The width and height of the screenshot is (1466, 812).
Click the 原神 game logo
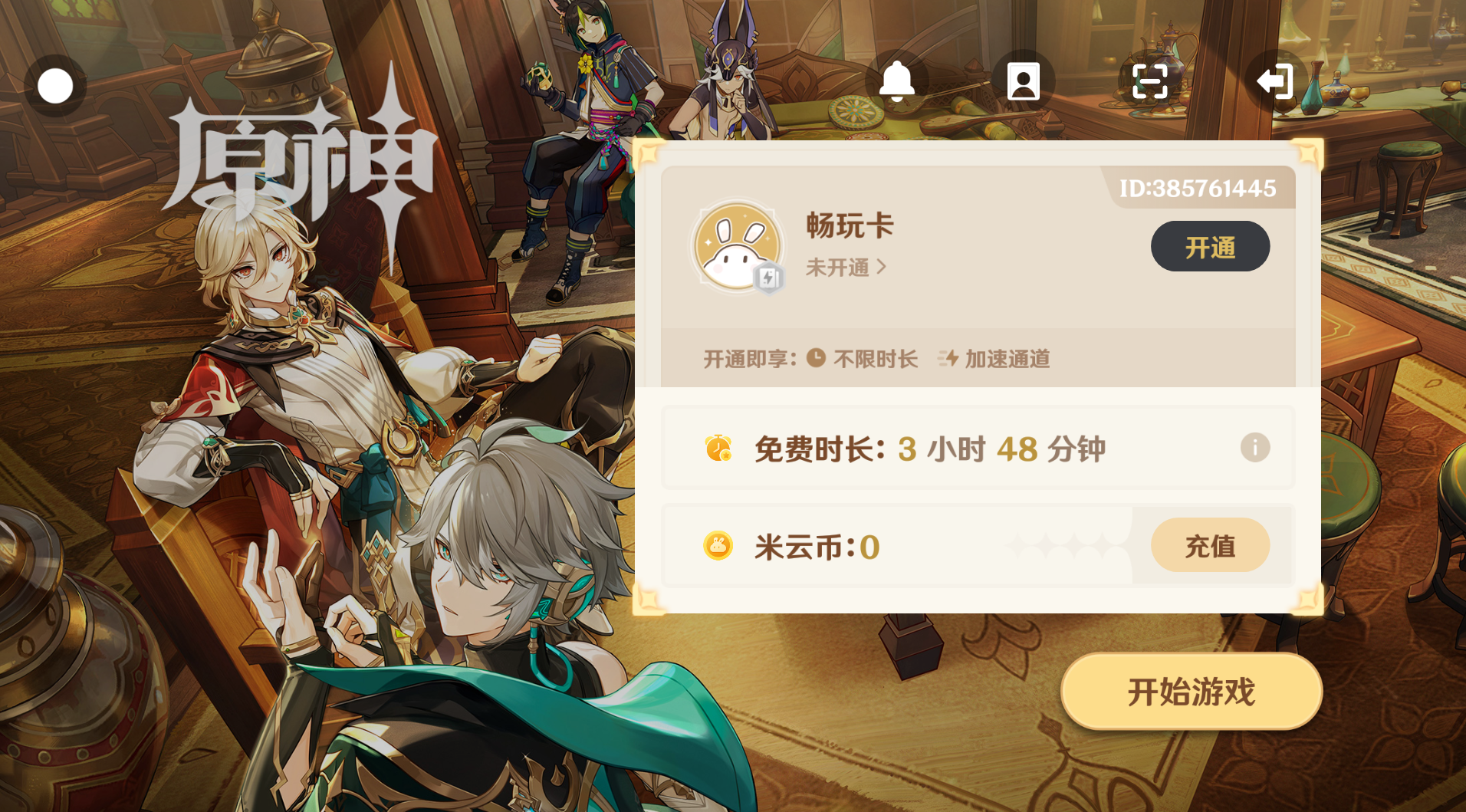click(301, 165)
